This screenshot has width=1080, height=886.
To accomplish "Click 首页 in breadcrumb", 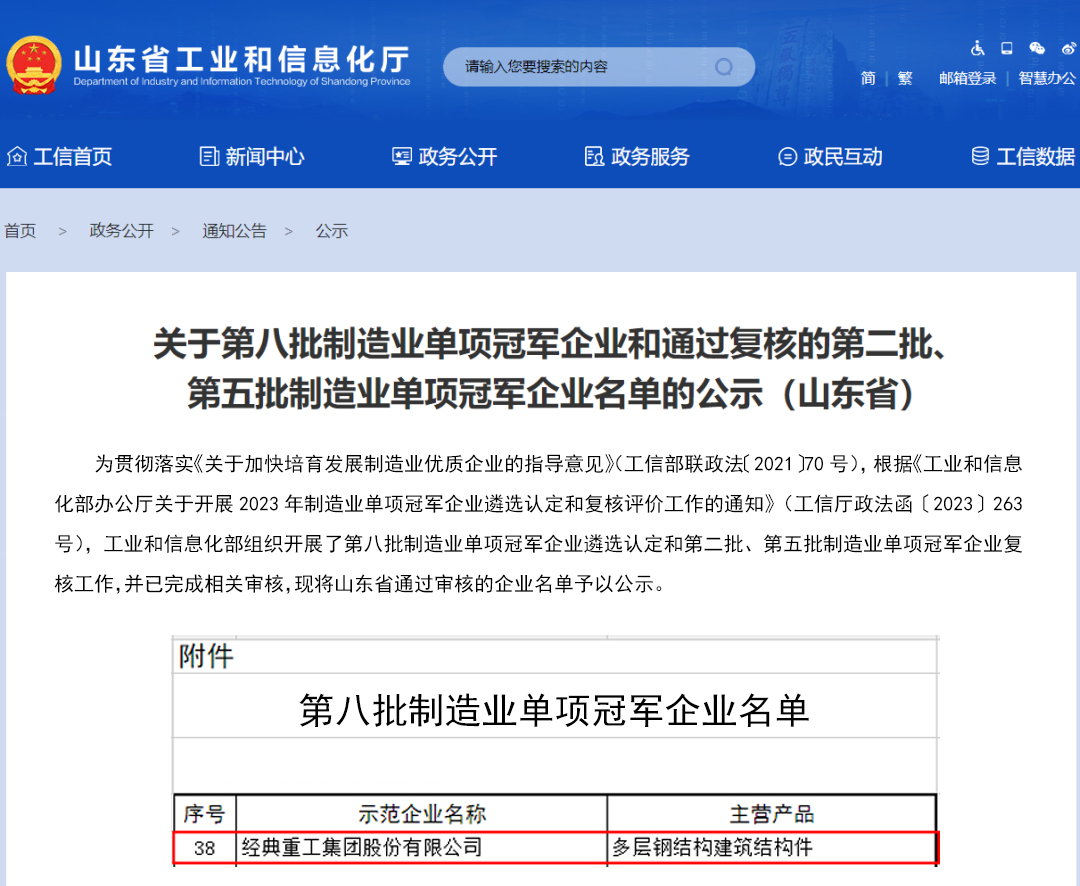I will click(x=20, y=231).
